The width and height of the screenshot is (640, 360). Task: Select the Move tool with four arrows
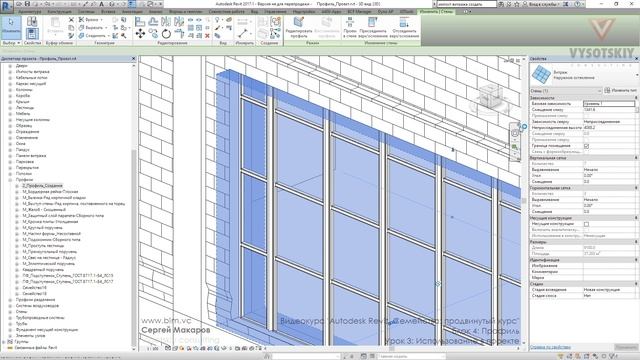[140, 33]
